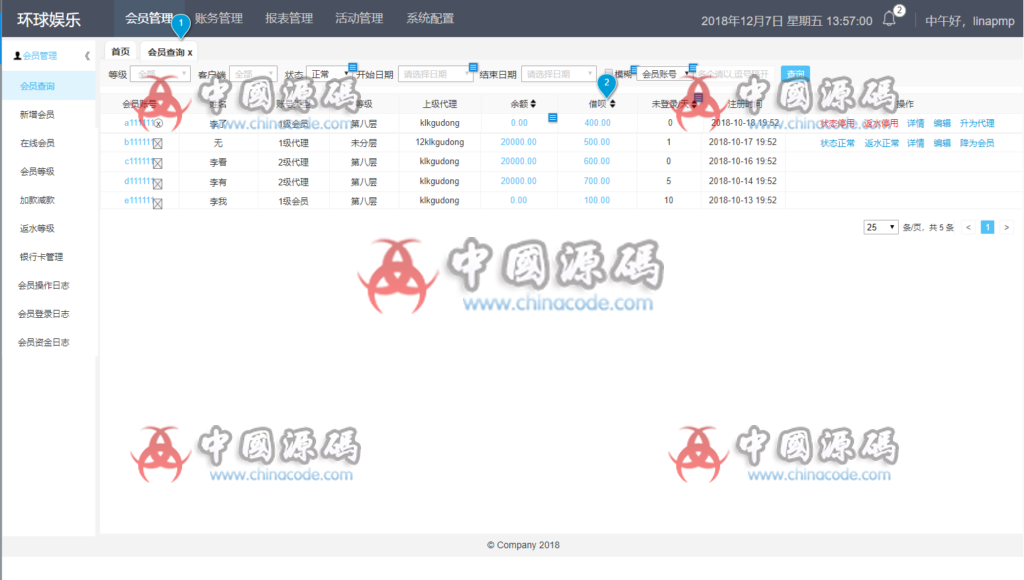
Task: Open the 系统配置 top menu
Action: (430, 18)
